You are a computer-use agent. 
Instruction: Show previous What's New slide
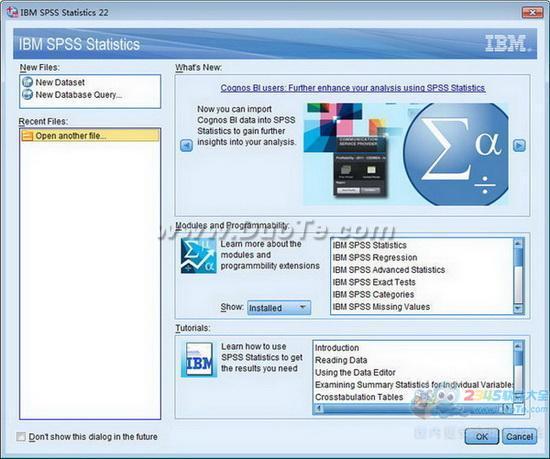[x=186, y=145]
